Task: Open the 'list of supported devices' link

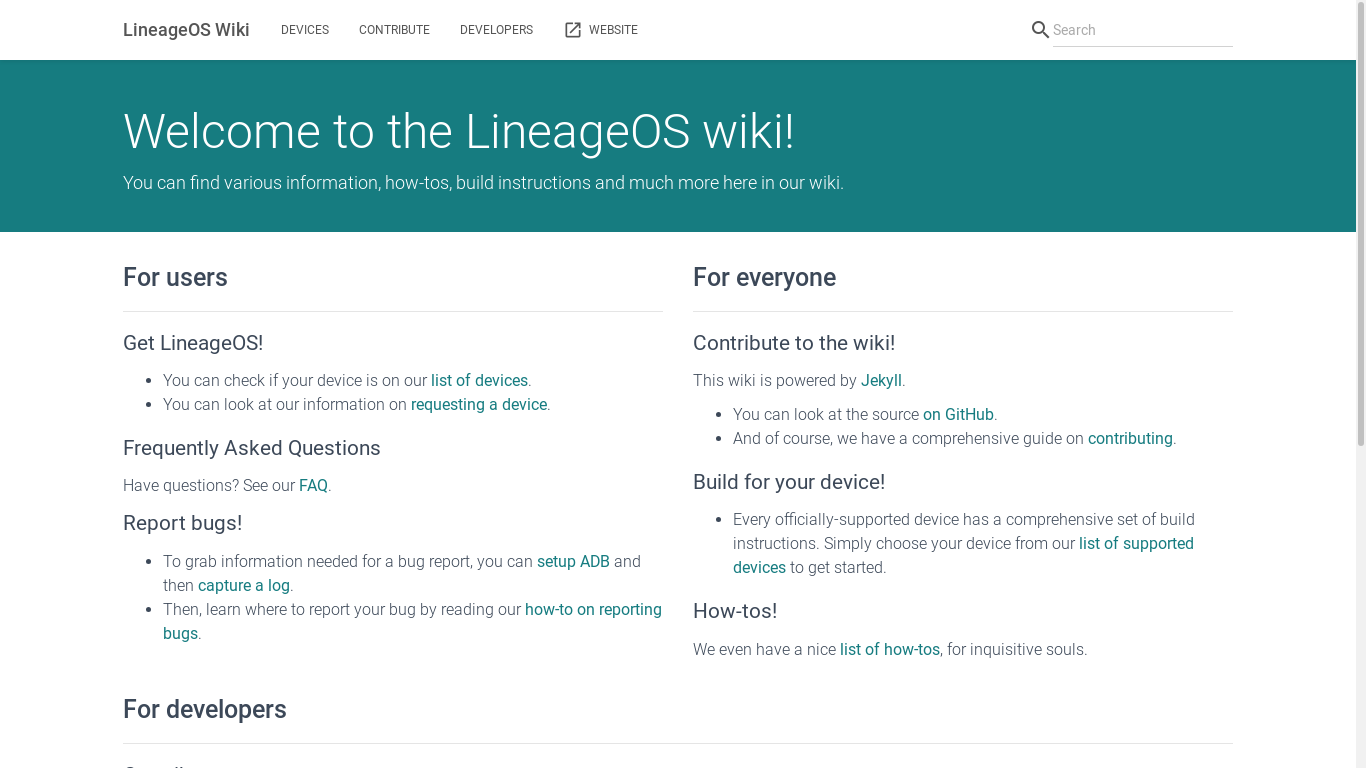Action: pos(1136,544)
